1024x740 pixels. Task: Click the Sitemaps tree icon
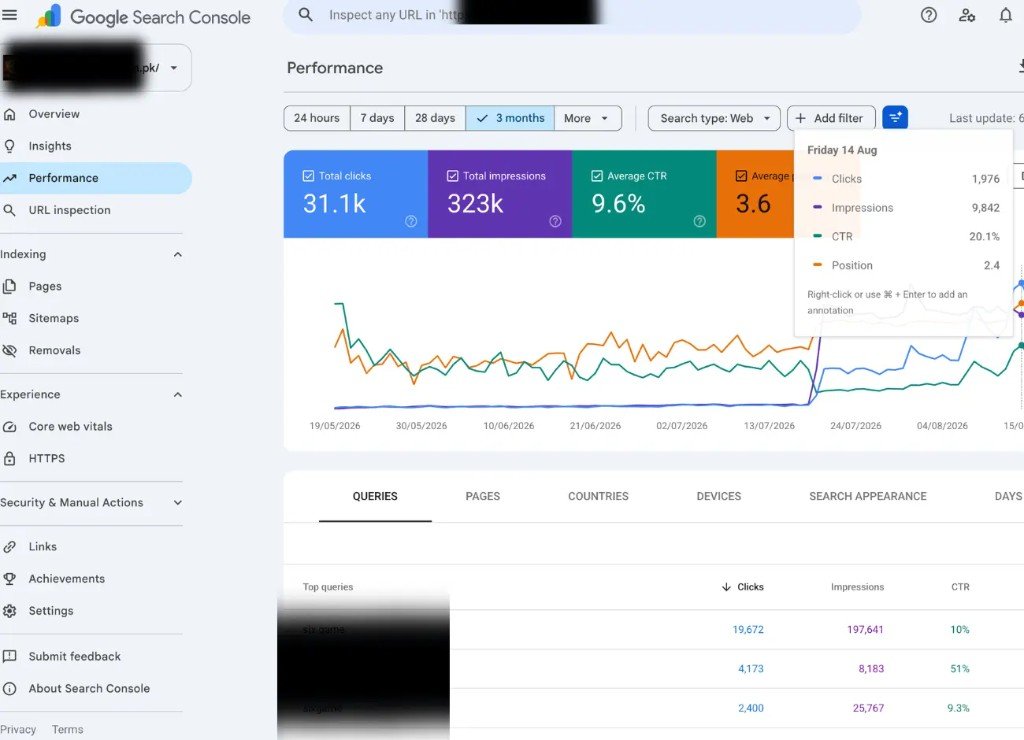pos(10,318)
